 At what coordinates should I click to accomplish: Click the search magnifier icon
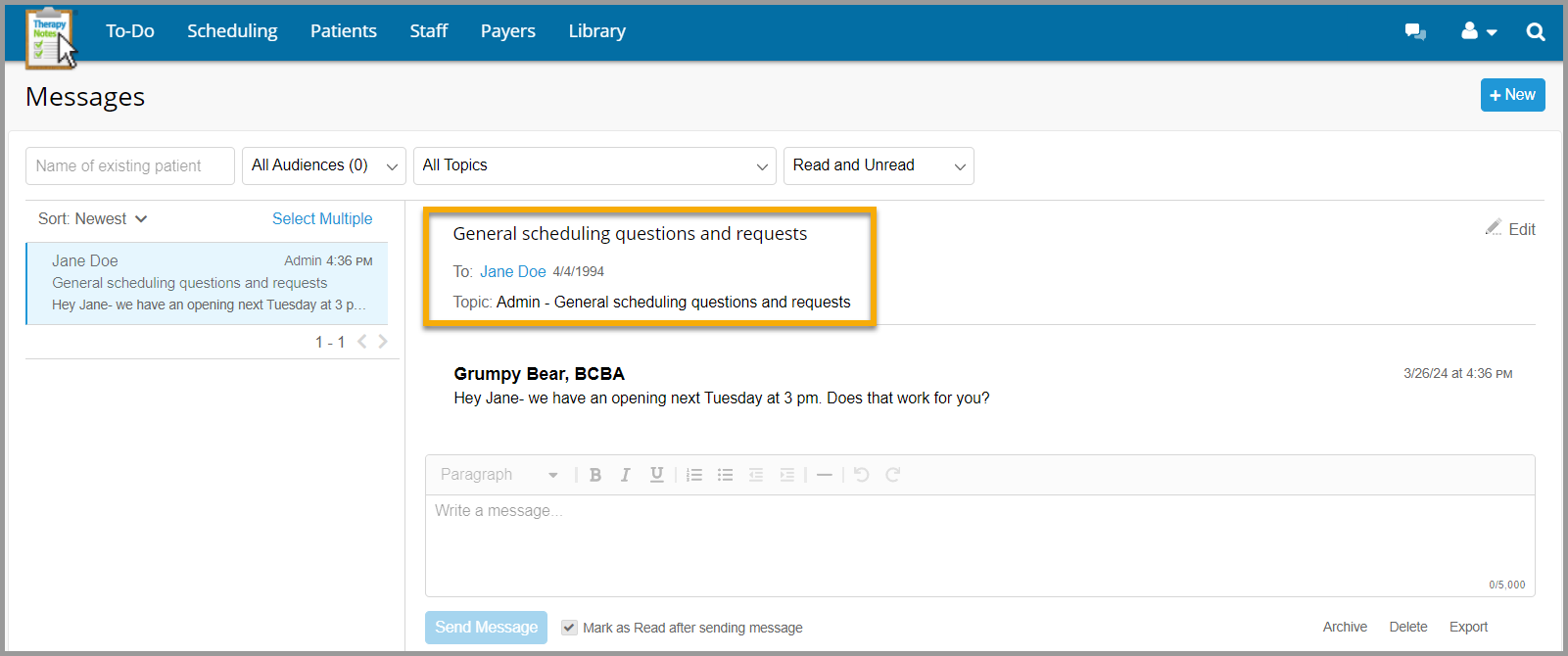pyautogui.click(x=1535, y=31)
